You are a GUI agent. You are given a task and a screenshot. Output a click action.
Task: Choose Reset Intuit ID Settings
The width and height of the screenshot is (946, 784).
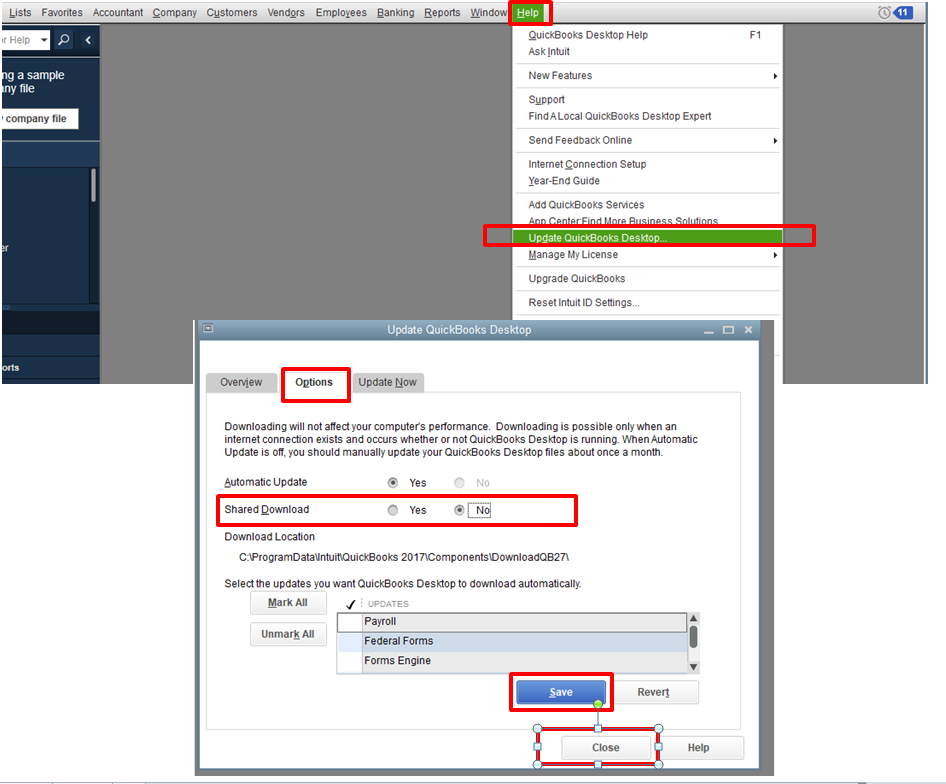coord(647,303)
